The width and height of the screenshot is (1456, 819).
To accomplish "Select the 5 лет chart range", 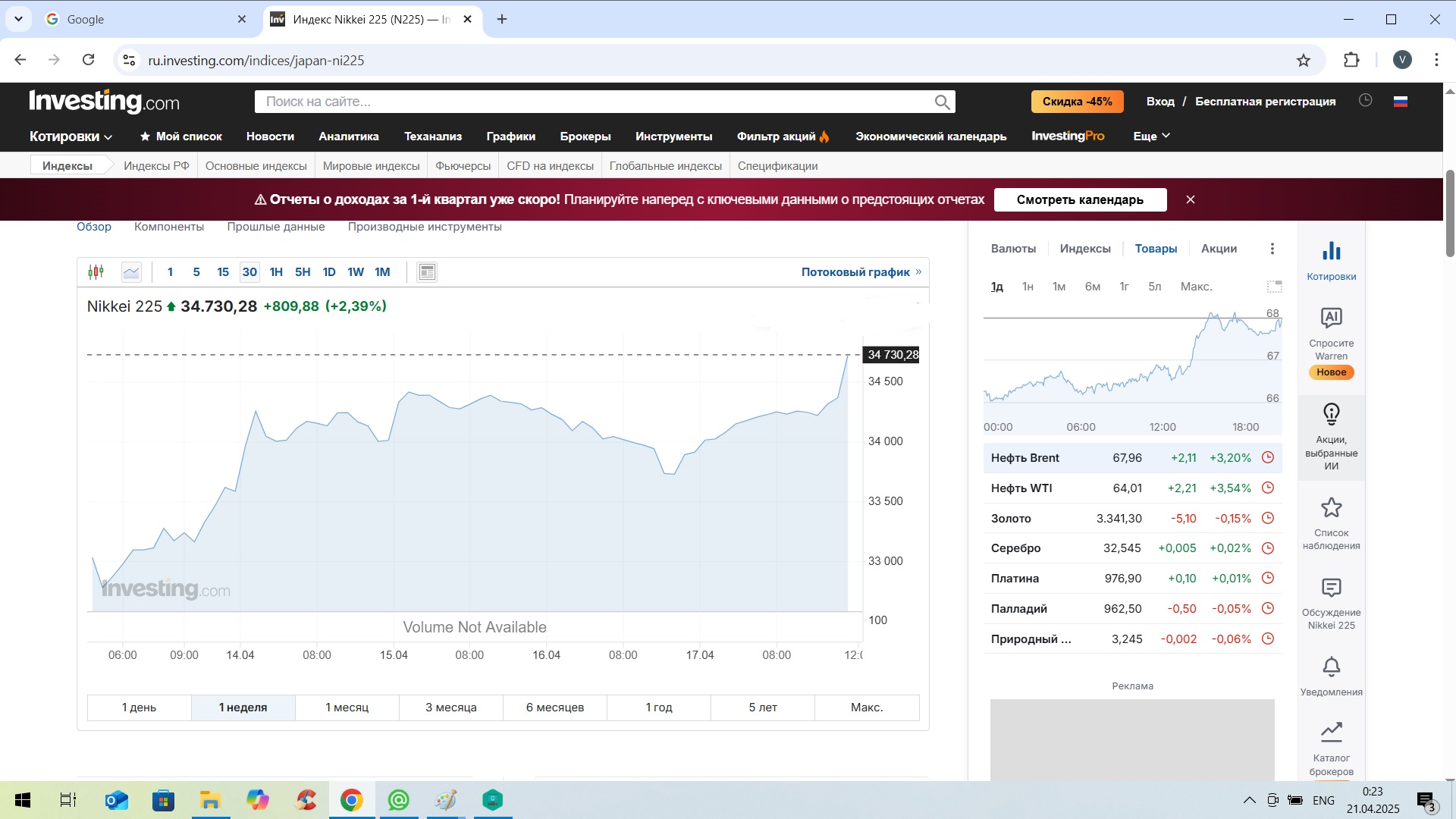I will pyautogui.click(x=763, y=708).
